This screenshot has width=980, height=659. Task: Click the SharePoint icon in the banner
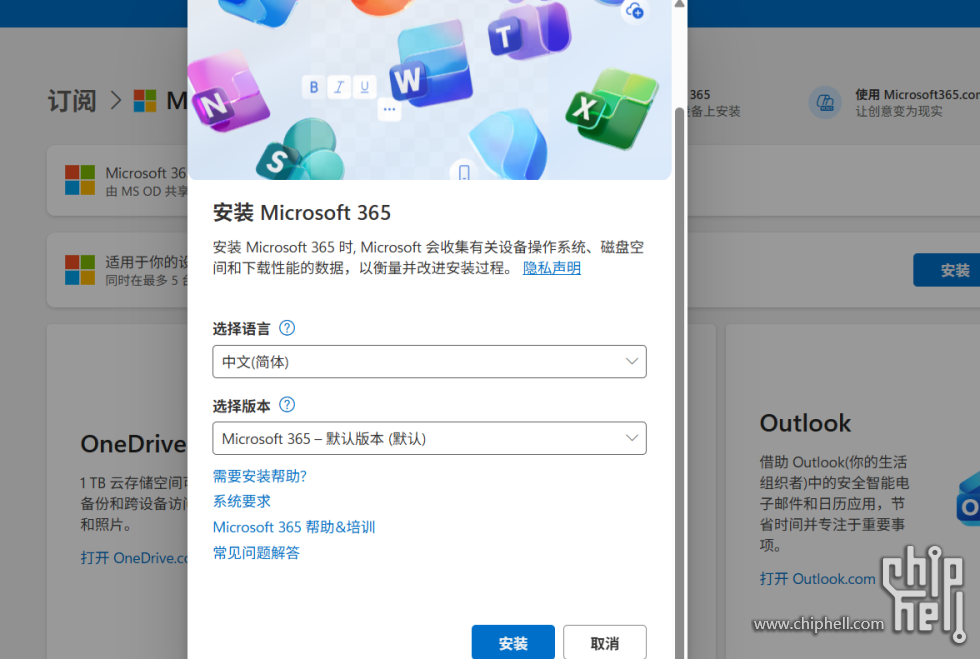pos(279,157)
